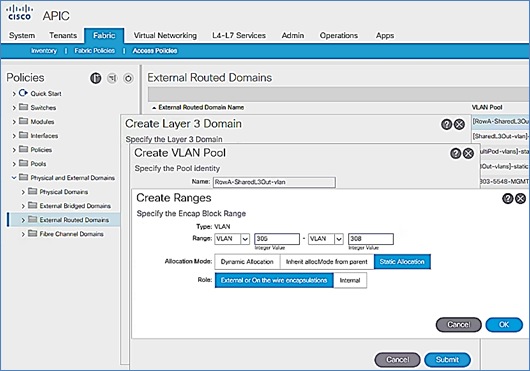
Task: Go to Inventory submenu
Action: coord(44,51)
